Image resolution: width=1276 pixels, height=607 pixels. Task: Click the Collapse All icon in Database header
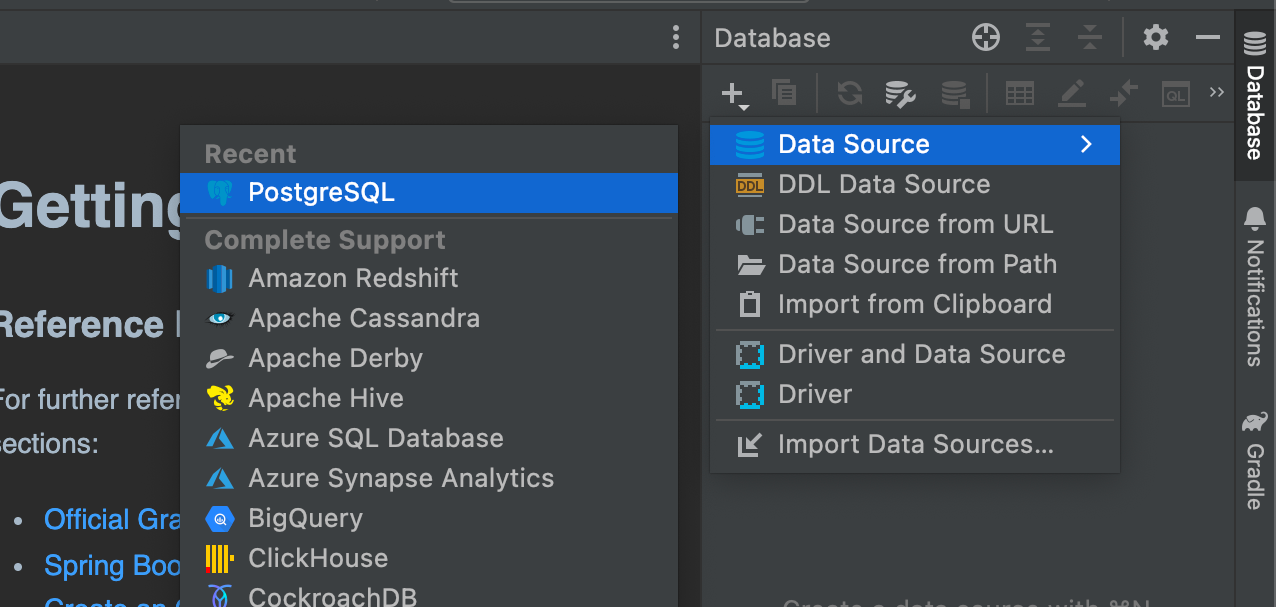(1090, 38)
